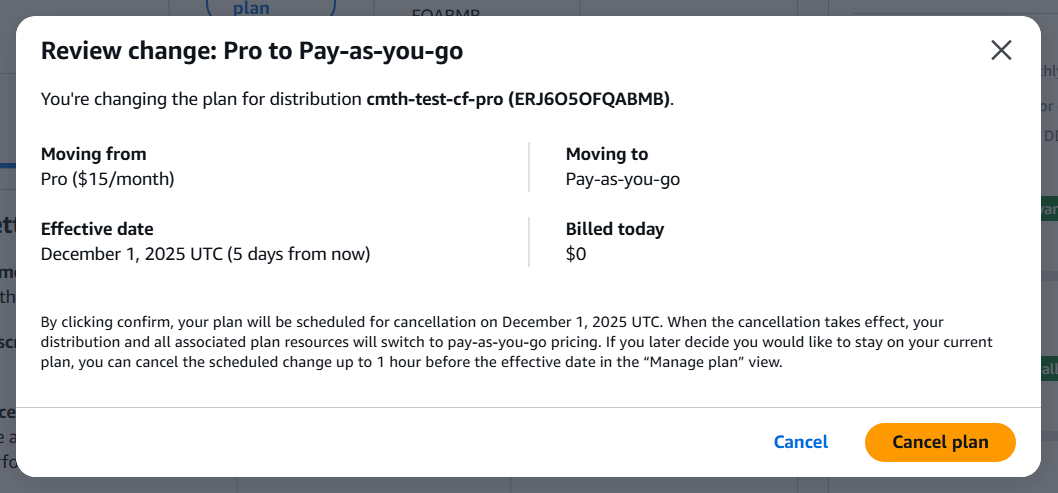Screen dimensions: 1058x493
Task: Click the Moving from label
Action: pos(93,154)
